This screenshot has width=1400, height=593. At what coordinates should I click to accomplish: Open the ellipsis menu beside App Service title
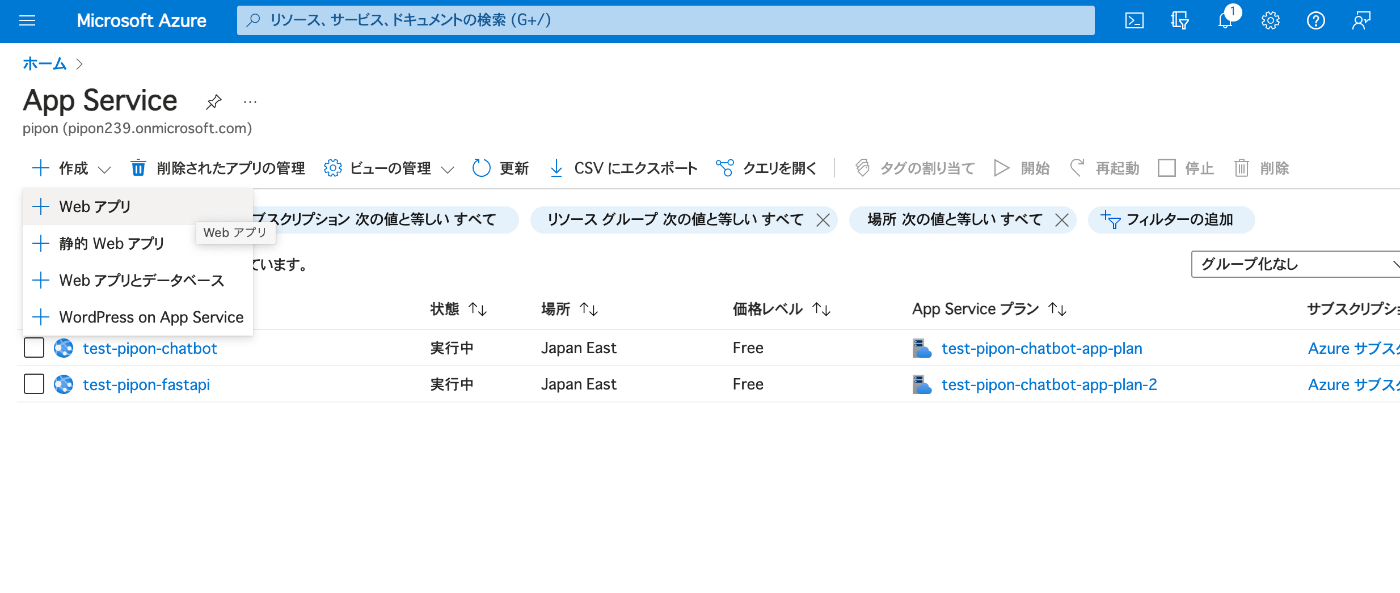coord(250,101)
